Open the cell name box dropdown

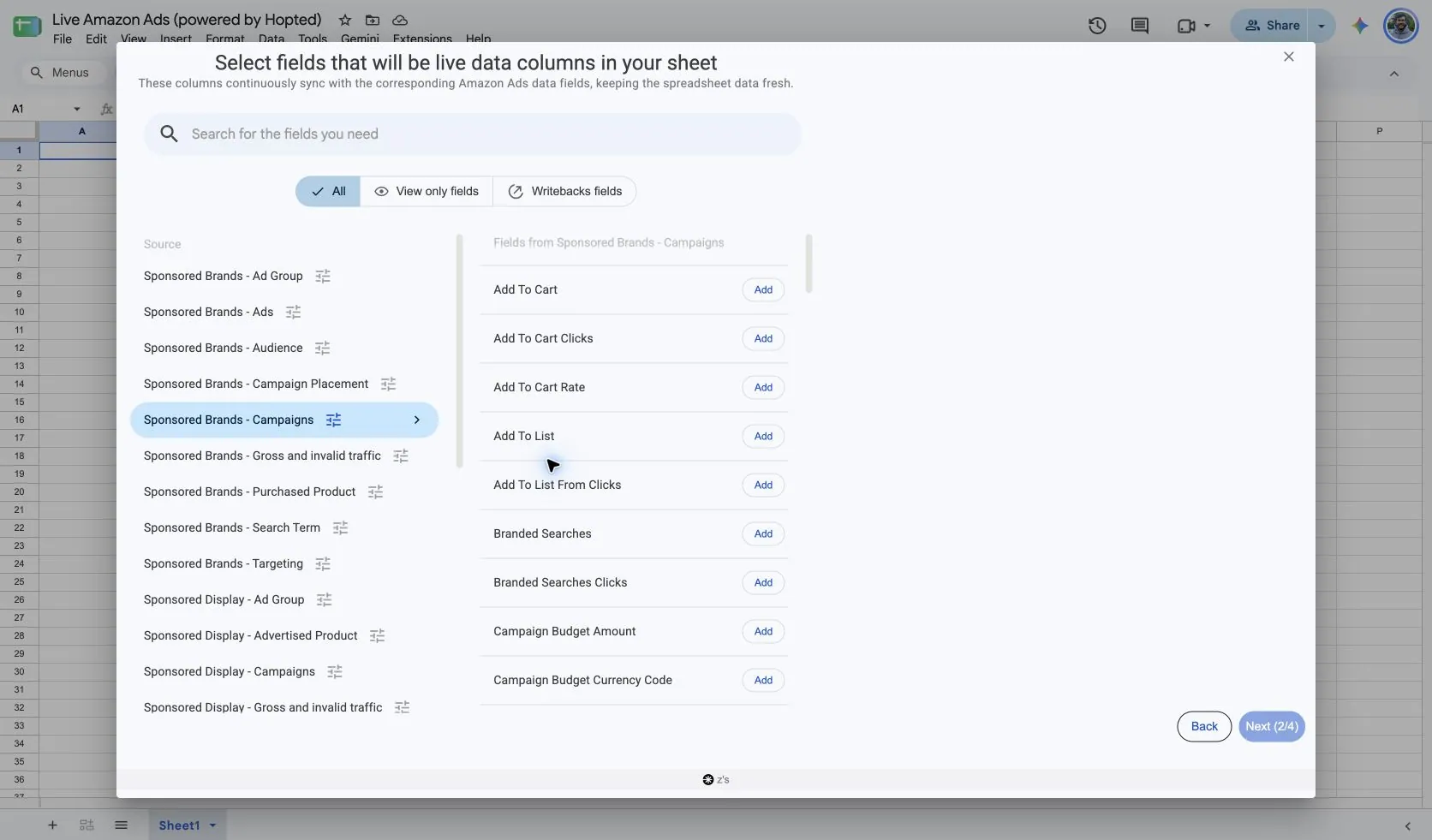(x=77, y=109)
